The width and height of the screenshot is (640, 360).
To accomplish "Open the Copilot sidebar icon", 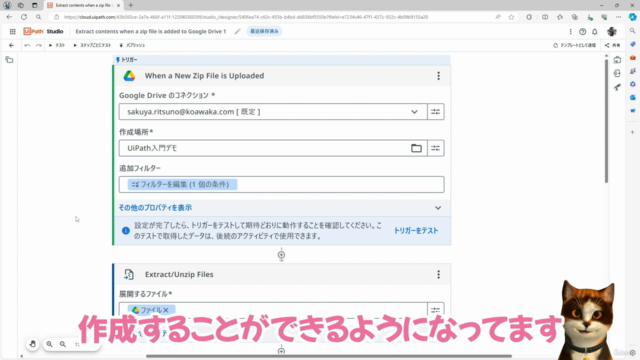I will [x=632, y=17].
